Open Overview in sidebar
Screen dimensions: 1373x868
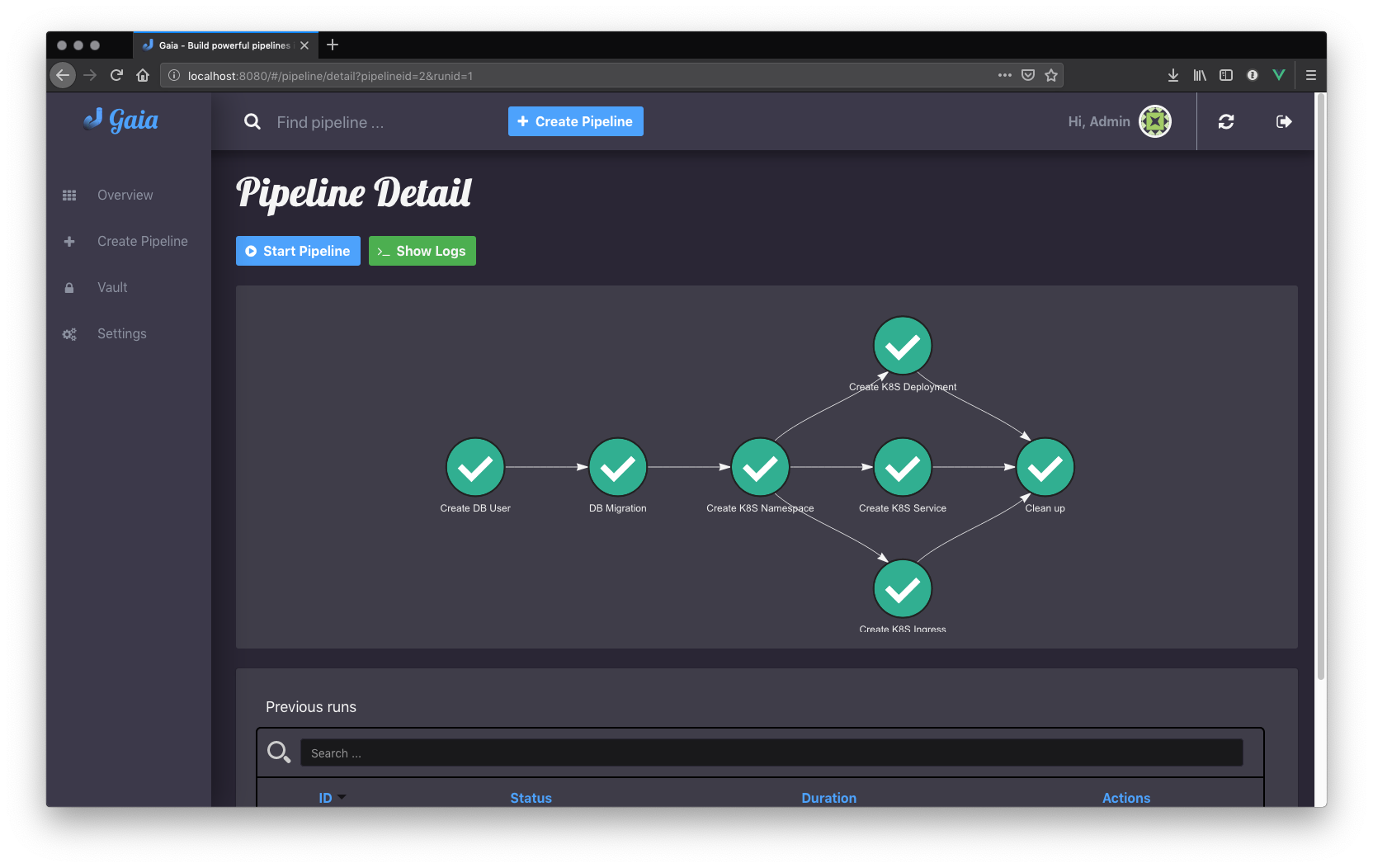(x=125, y=195)
